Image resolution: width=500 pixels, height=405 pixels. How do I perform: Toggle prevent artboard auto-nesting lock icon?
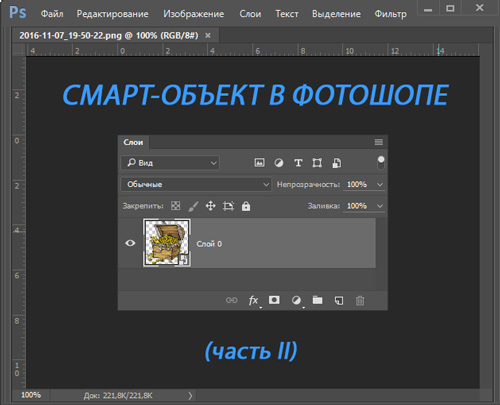228,206
